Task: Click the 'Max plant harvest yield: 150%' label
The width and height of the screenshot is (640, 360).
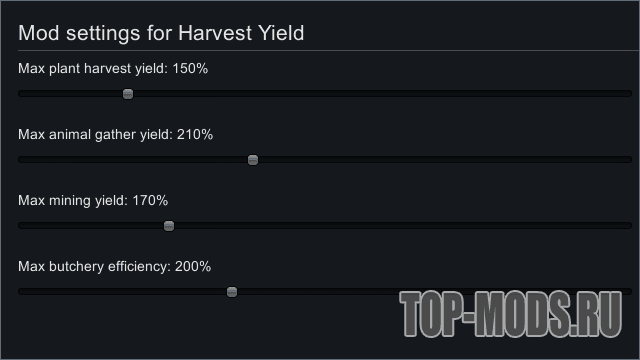Action: click(x=113, y=69)
